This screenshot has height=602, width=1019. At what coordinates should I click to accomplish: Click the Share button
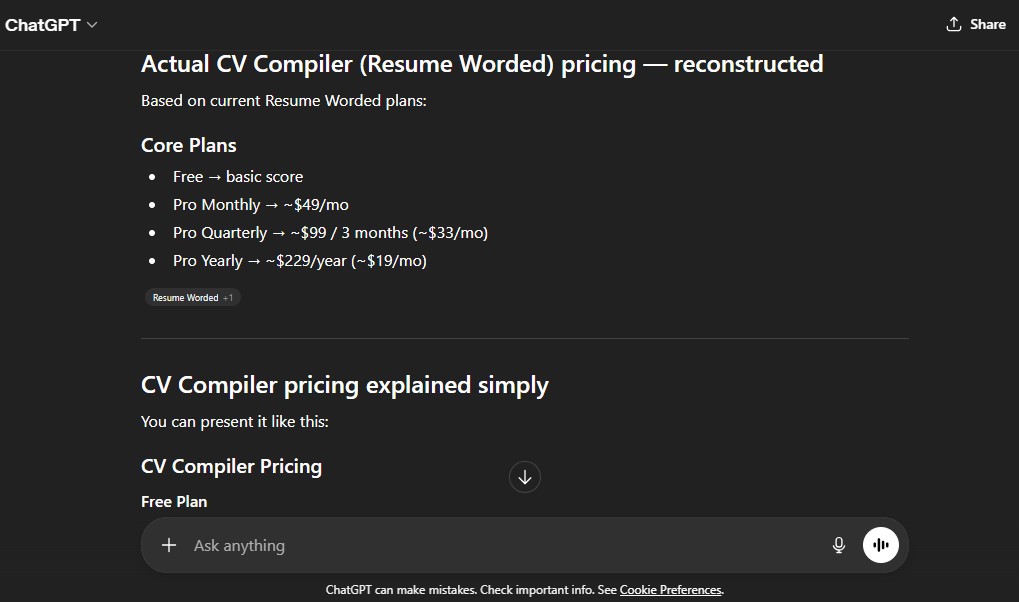(984, 23)
